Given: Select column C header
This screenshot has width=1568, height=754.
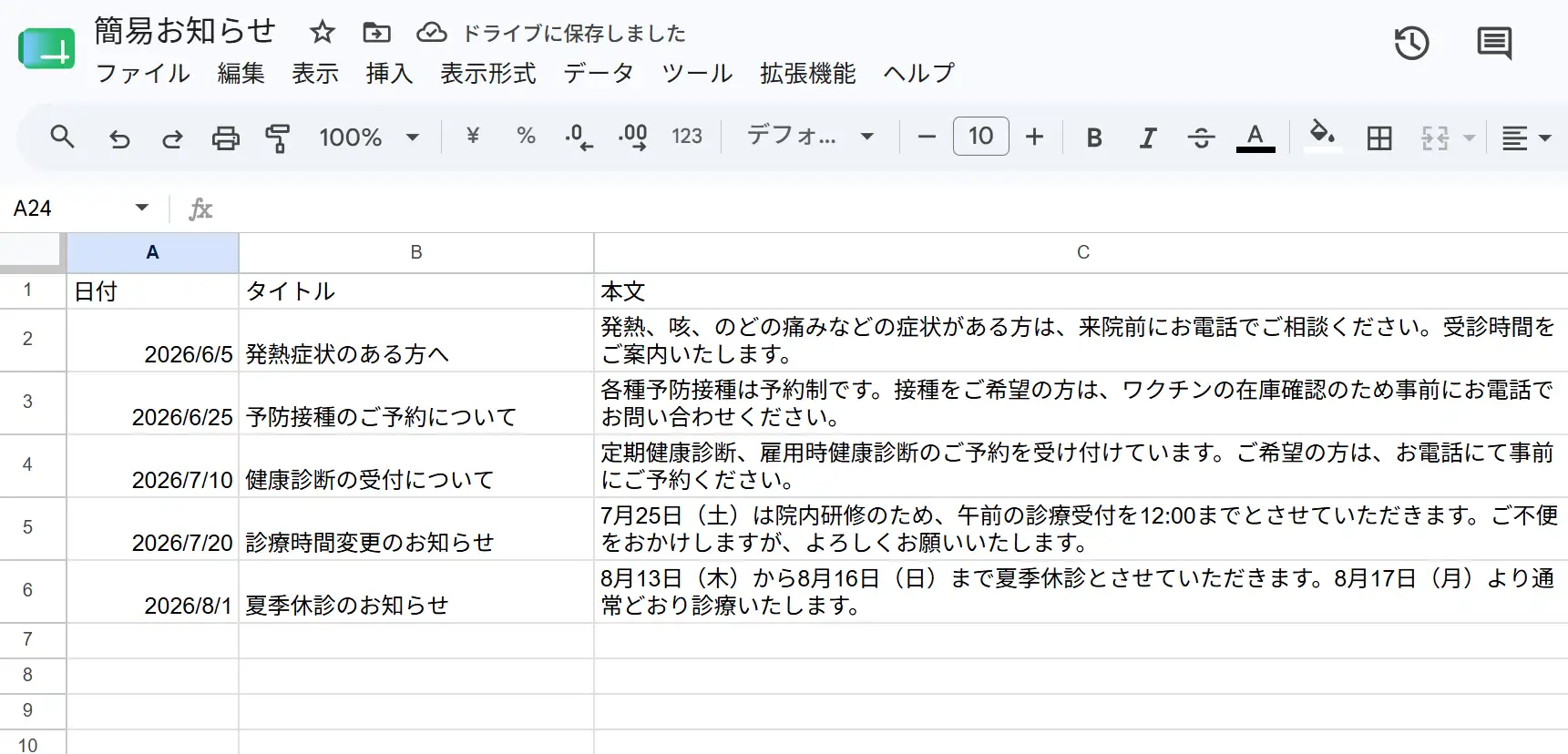Looking at the screenshot, I should (x=1081, y=252).
